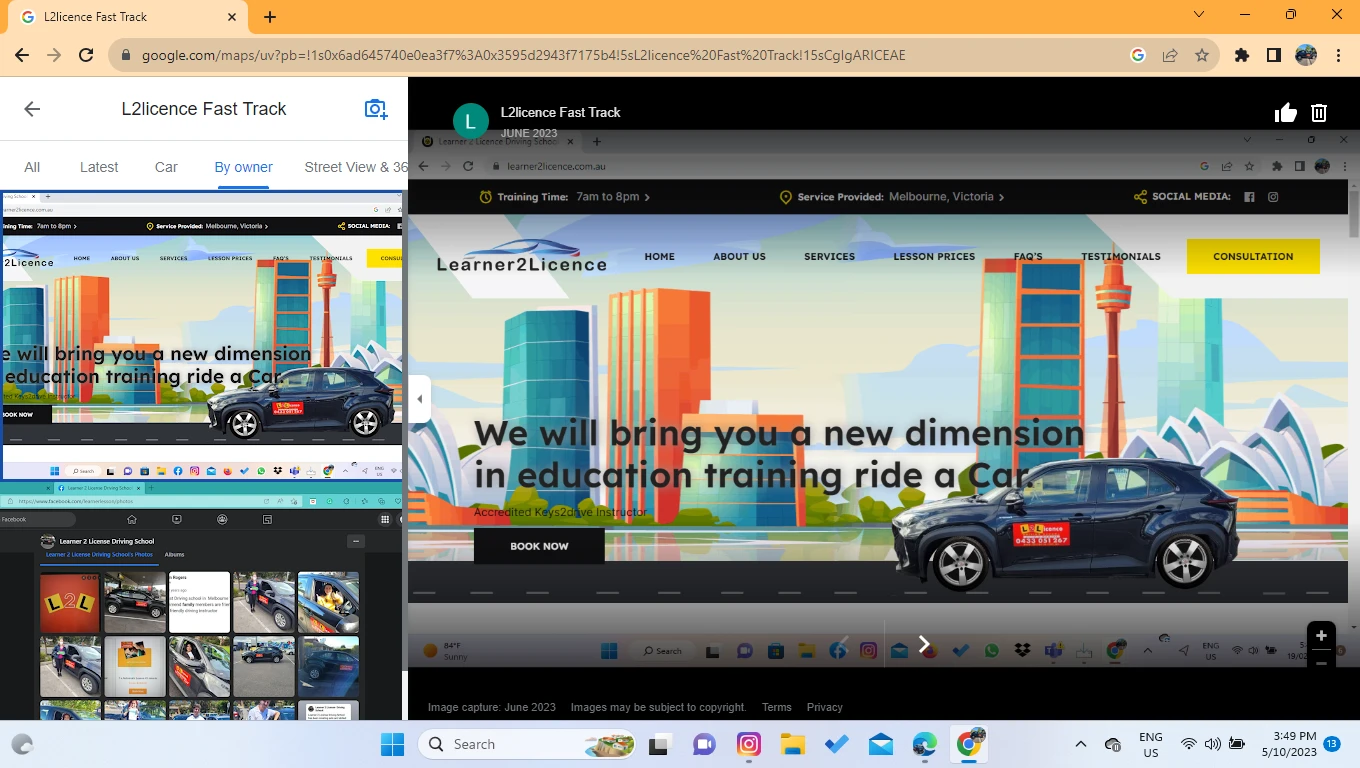Click the right arrow overlay in the screenshot
This screenshot has height=768, width=1360.
923,643
